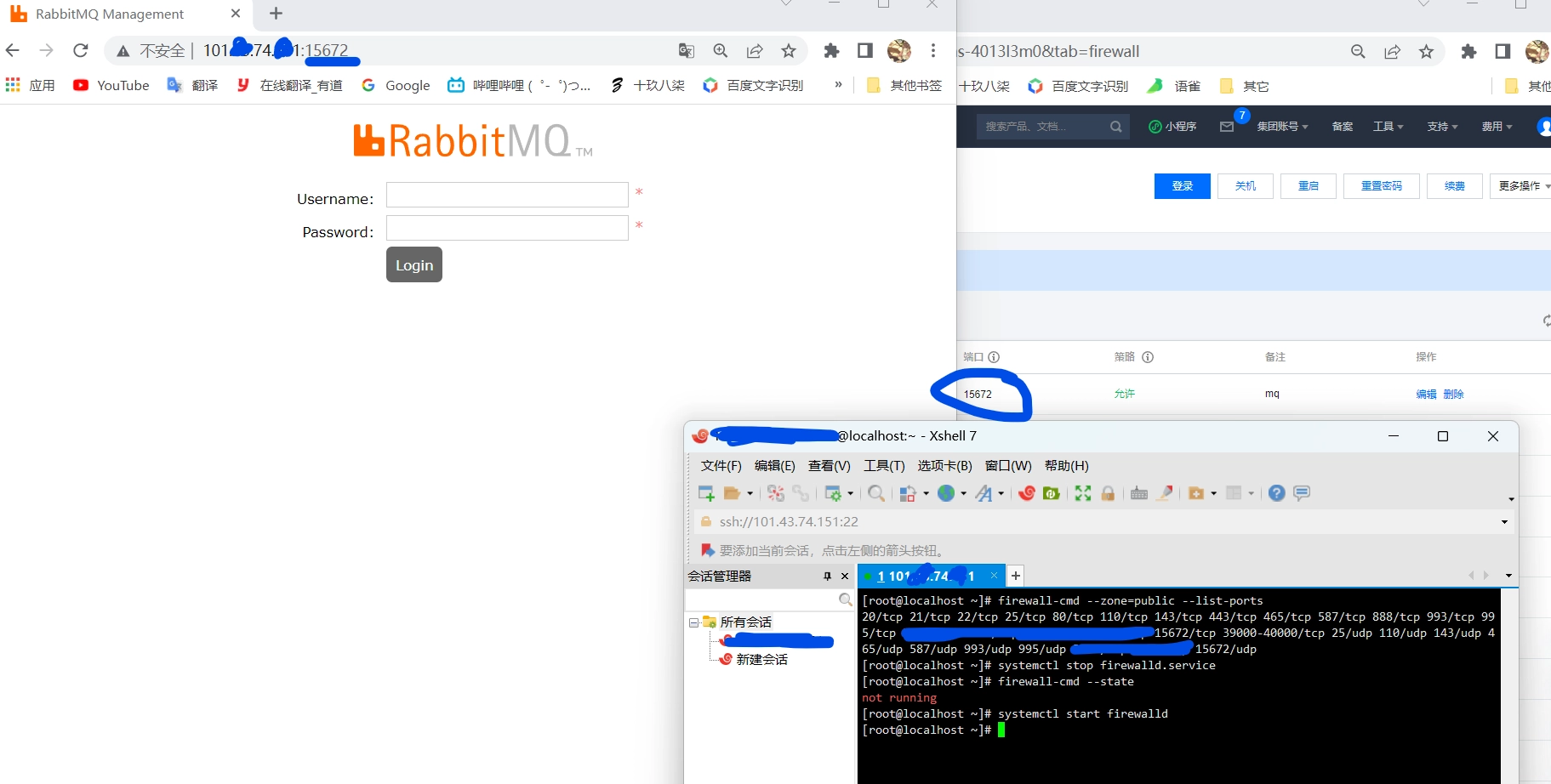1551x784 pixels.
Task: Add a new Xshell session tab
Action: tap(1015, 576)
